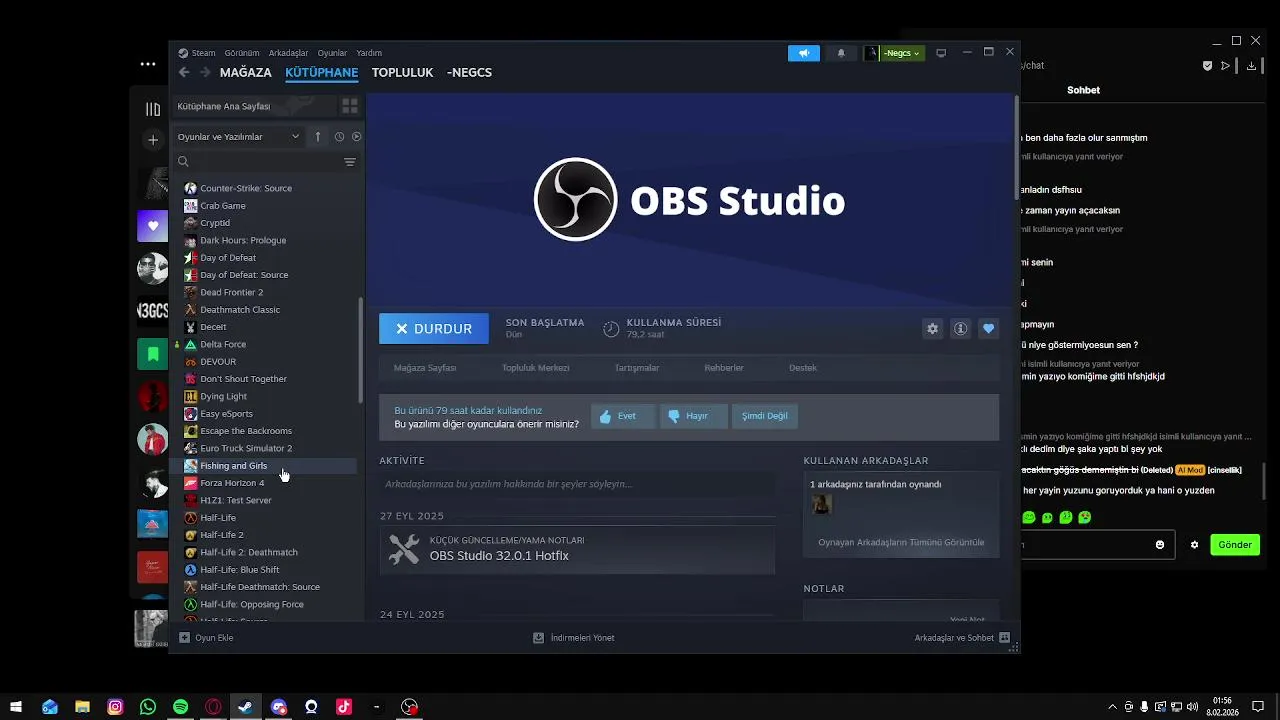Open the Mağaza Sayfası tab
This screenshot has width=1280, height=720.
tap(425, 368)
